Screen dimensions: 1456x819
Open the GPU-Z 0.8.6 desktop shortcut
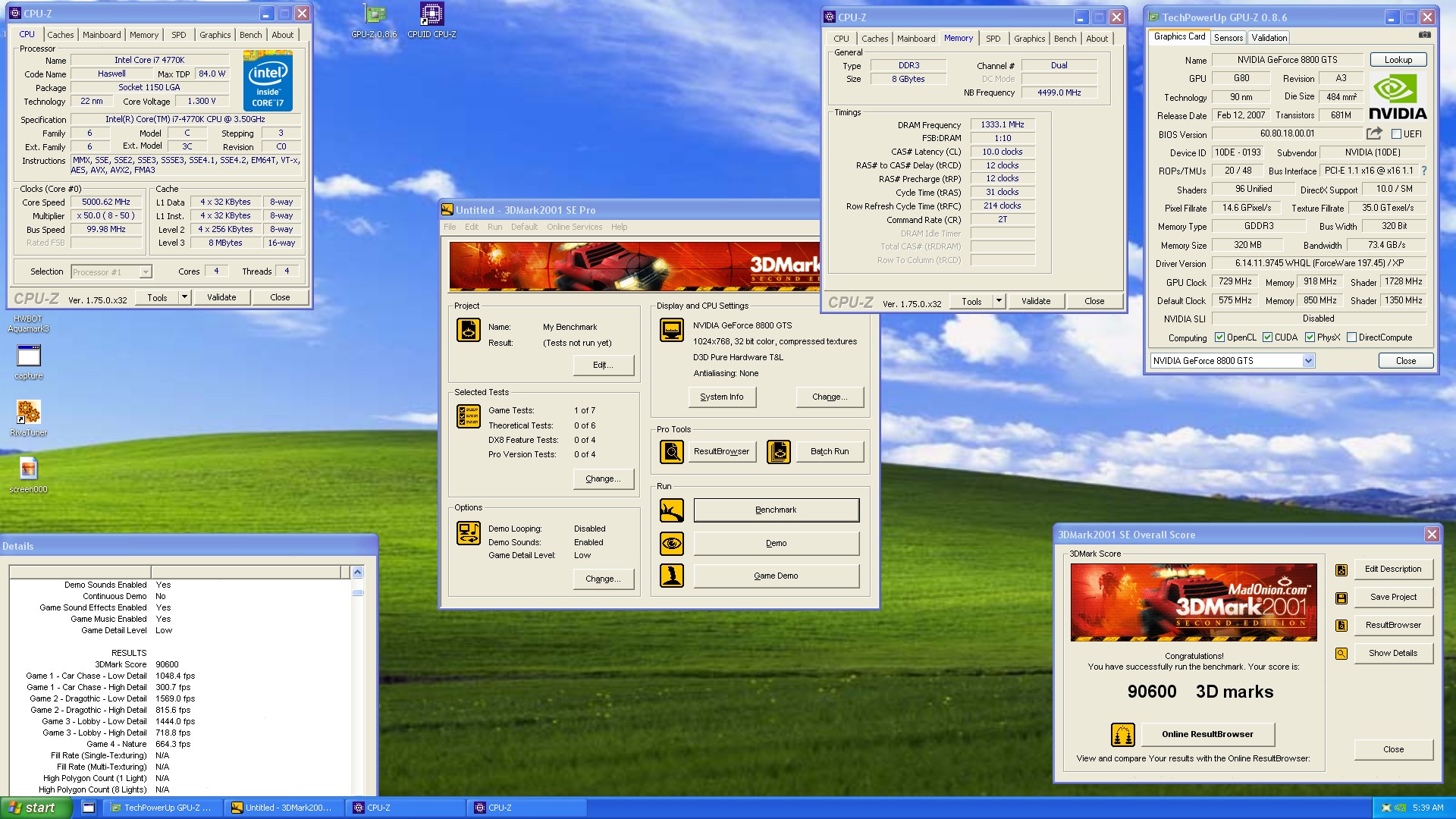tap(374, 20)
